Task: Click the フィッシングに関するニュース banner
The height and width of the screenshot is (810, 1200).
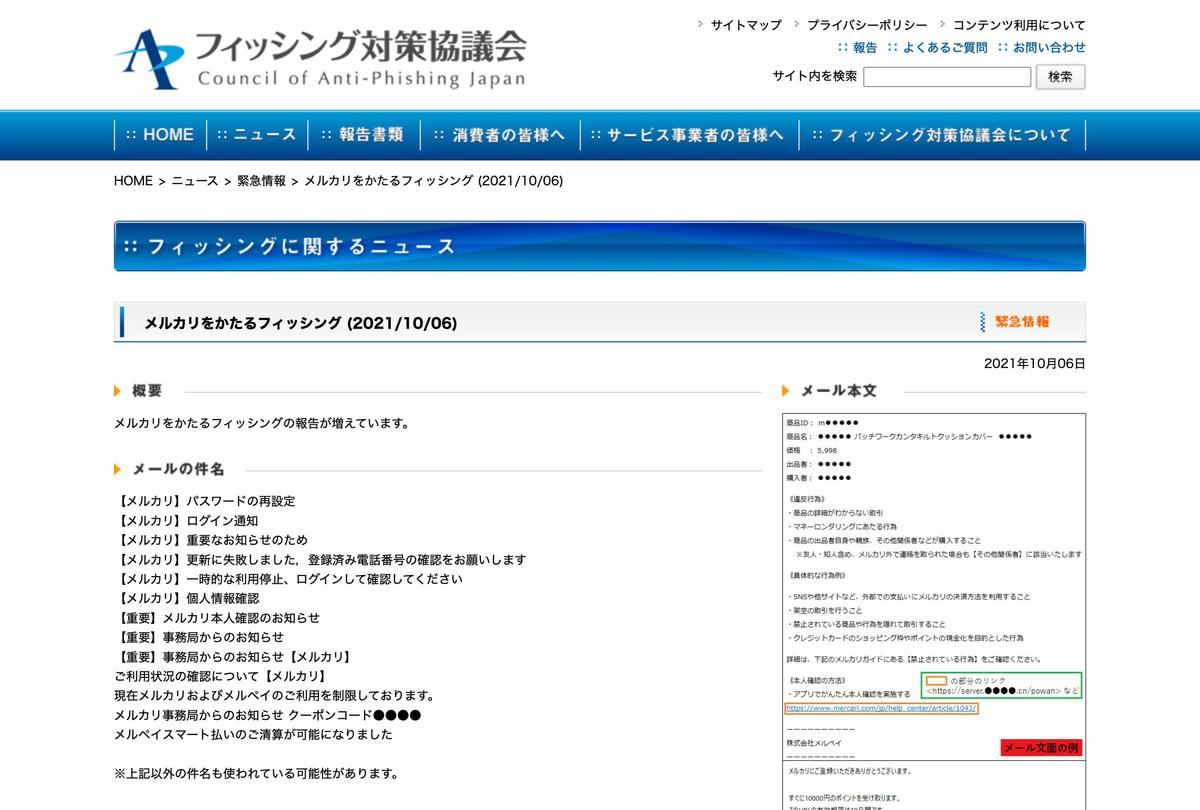Action: pyautogui.click(x=600, y=246)
